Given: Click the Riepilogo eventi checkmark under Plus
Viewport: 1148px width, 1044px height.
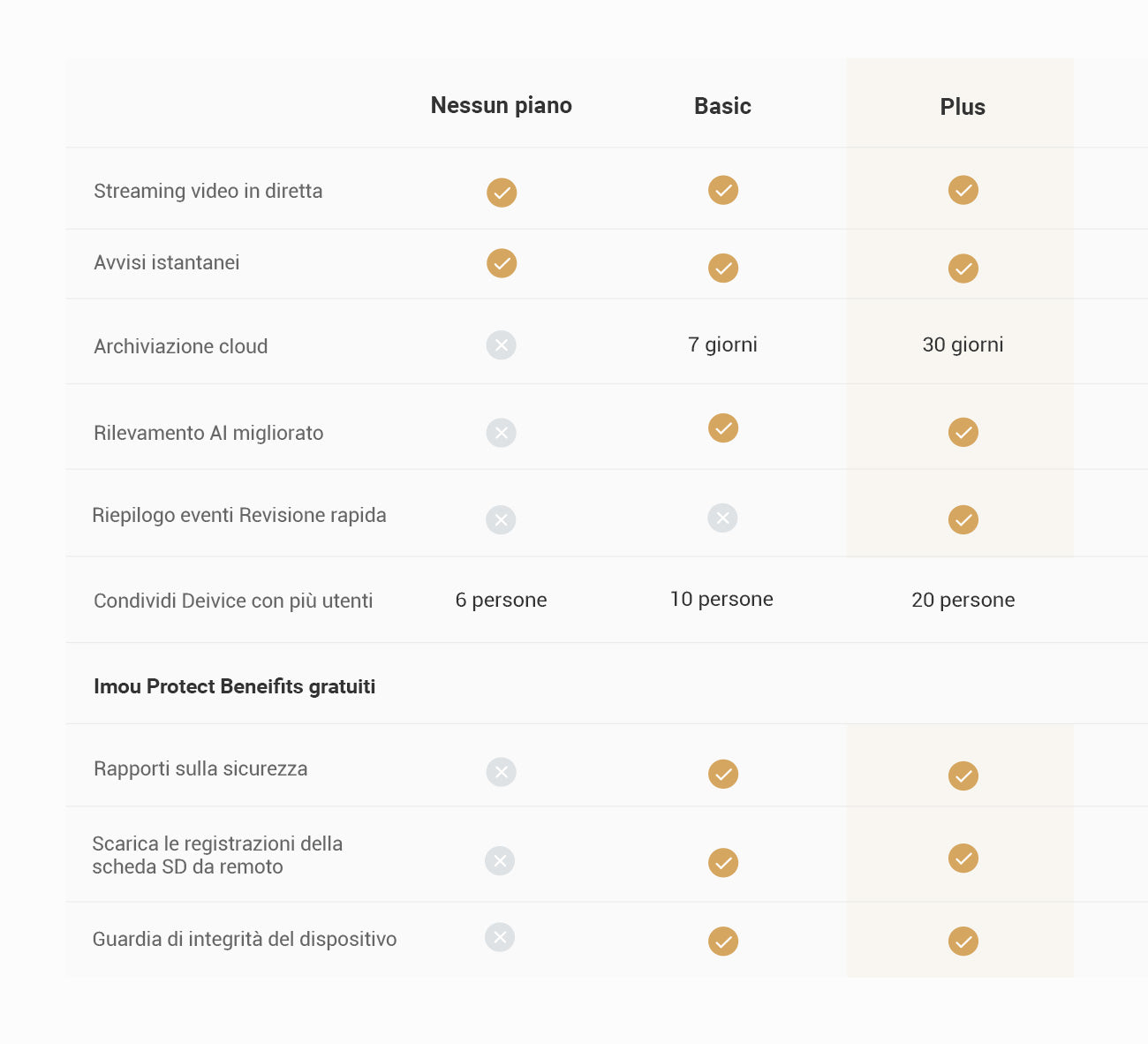Looking at the screenshot, I should coord(963,519).
